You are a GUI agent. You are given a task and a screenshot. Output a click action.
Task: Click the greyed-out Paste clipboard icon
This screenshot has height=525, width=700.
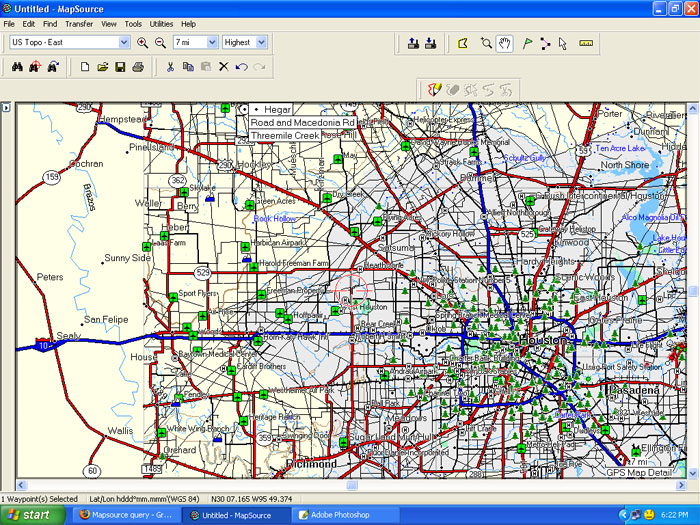pos(206,67)
